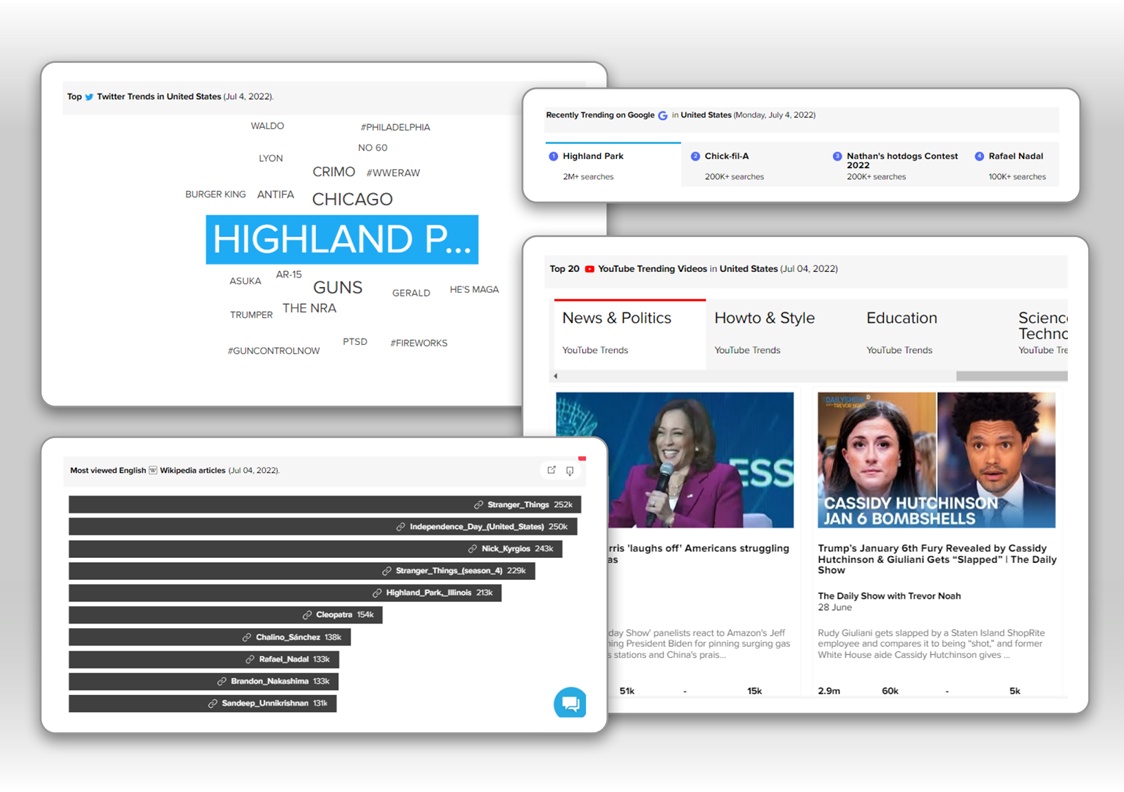Click the highlighted HIGHLAND P... trend

(342, 240)
